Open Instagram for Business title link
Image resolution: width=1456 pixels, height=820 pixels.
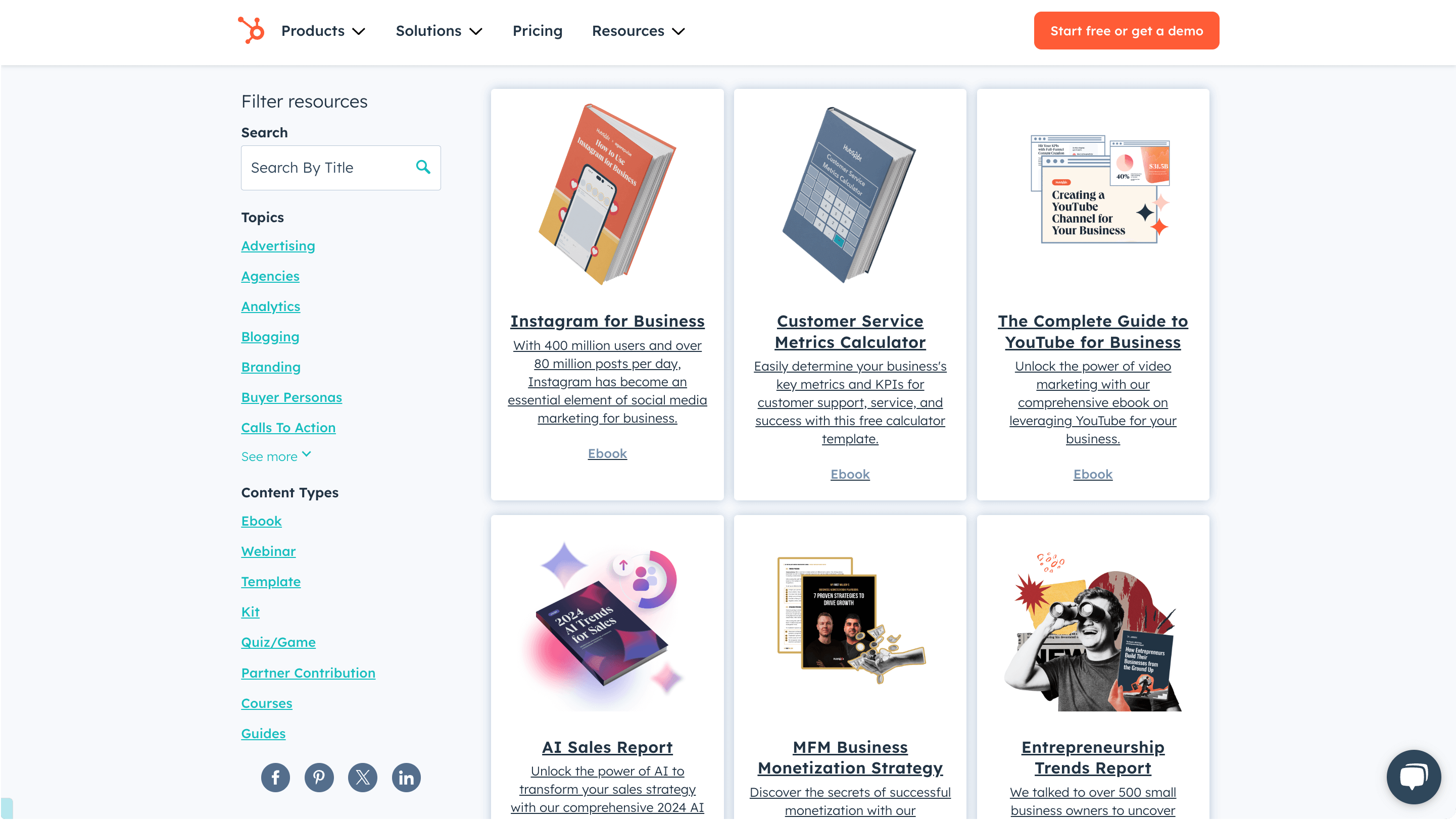coord(607,321)
